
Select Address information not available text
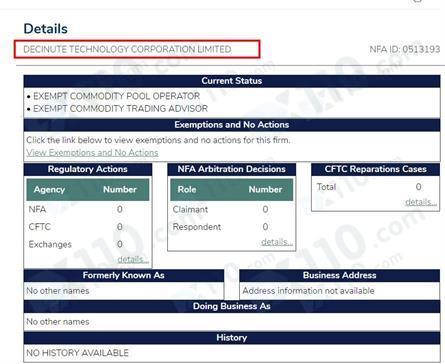[x=308, y=291]
